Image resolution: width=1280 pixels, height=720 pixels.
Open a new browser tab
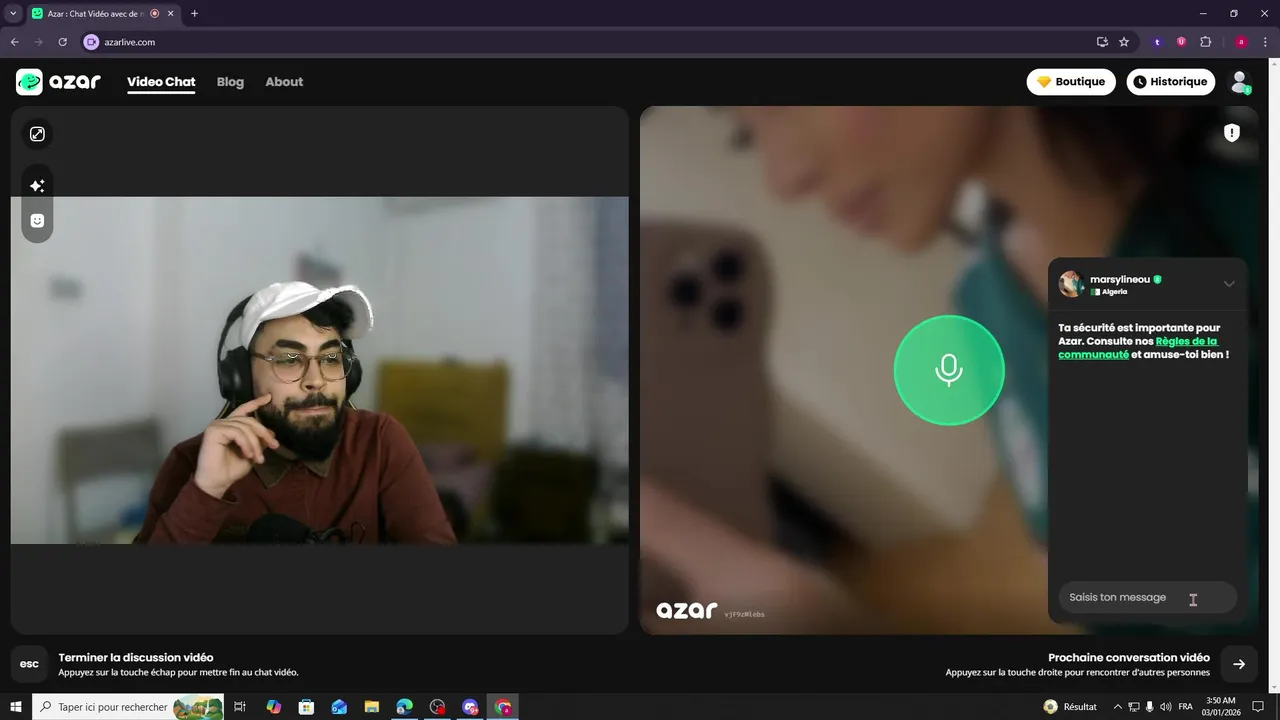point(194,14)
